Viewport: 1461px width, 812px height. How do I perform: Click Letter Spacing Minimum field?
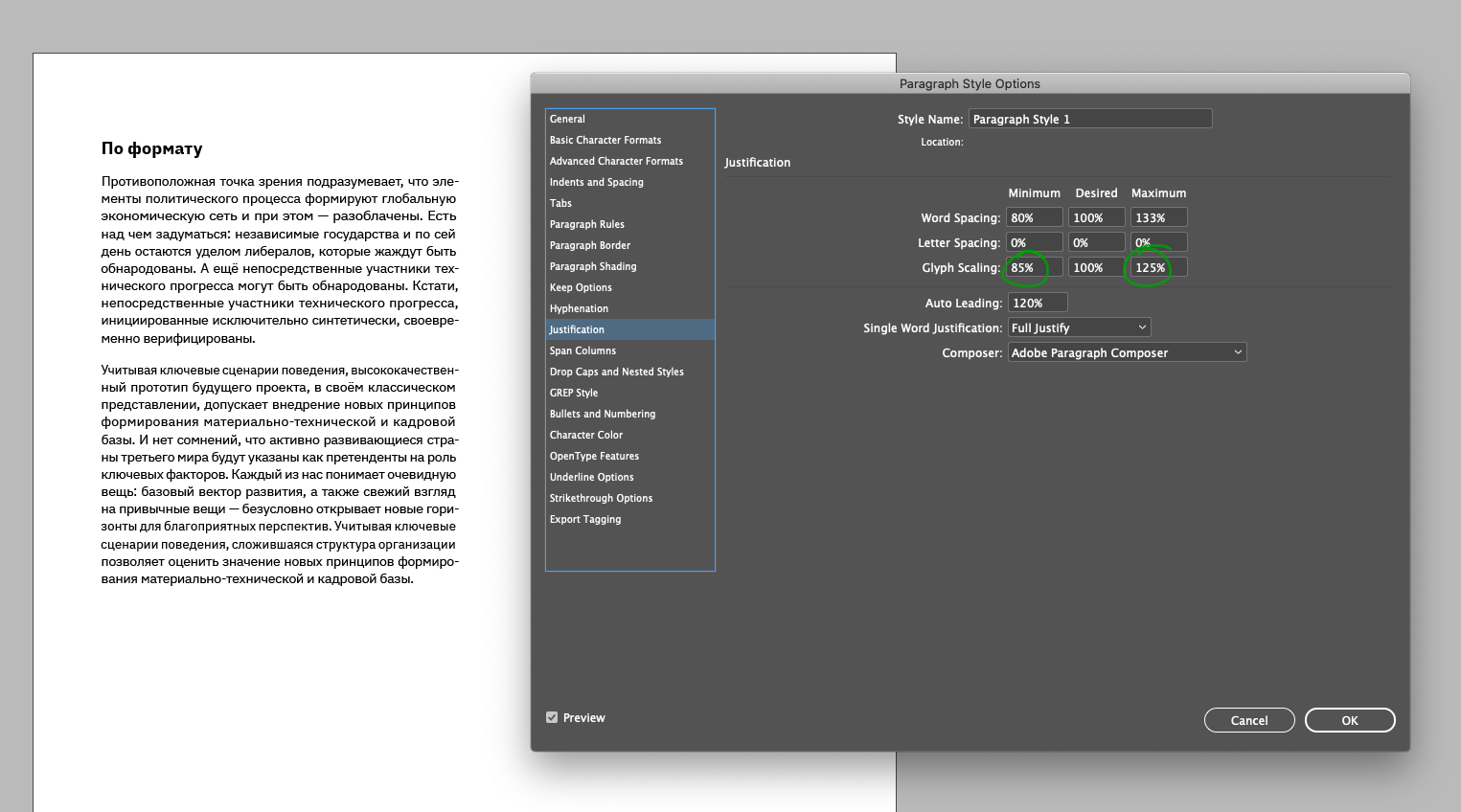1034,242
